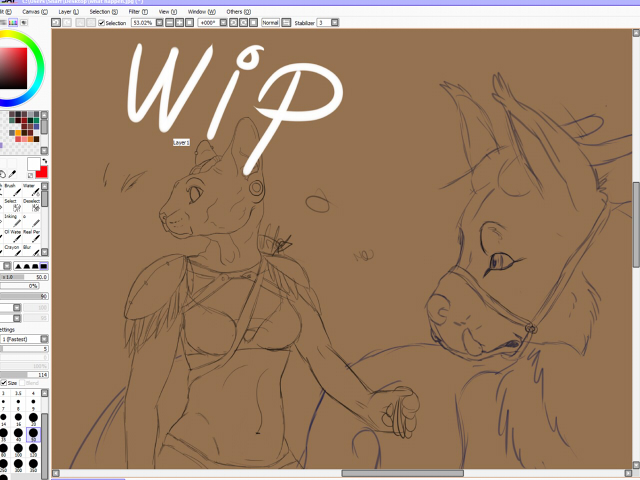
Task: Toggle transparent color small square icon
Action: (30, 176)
